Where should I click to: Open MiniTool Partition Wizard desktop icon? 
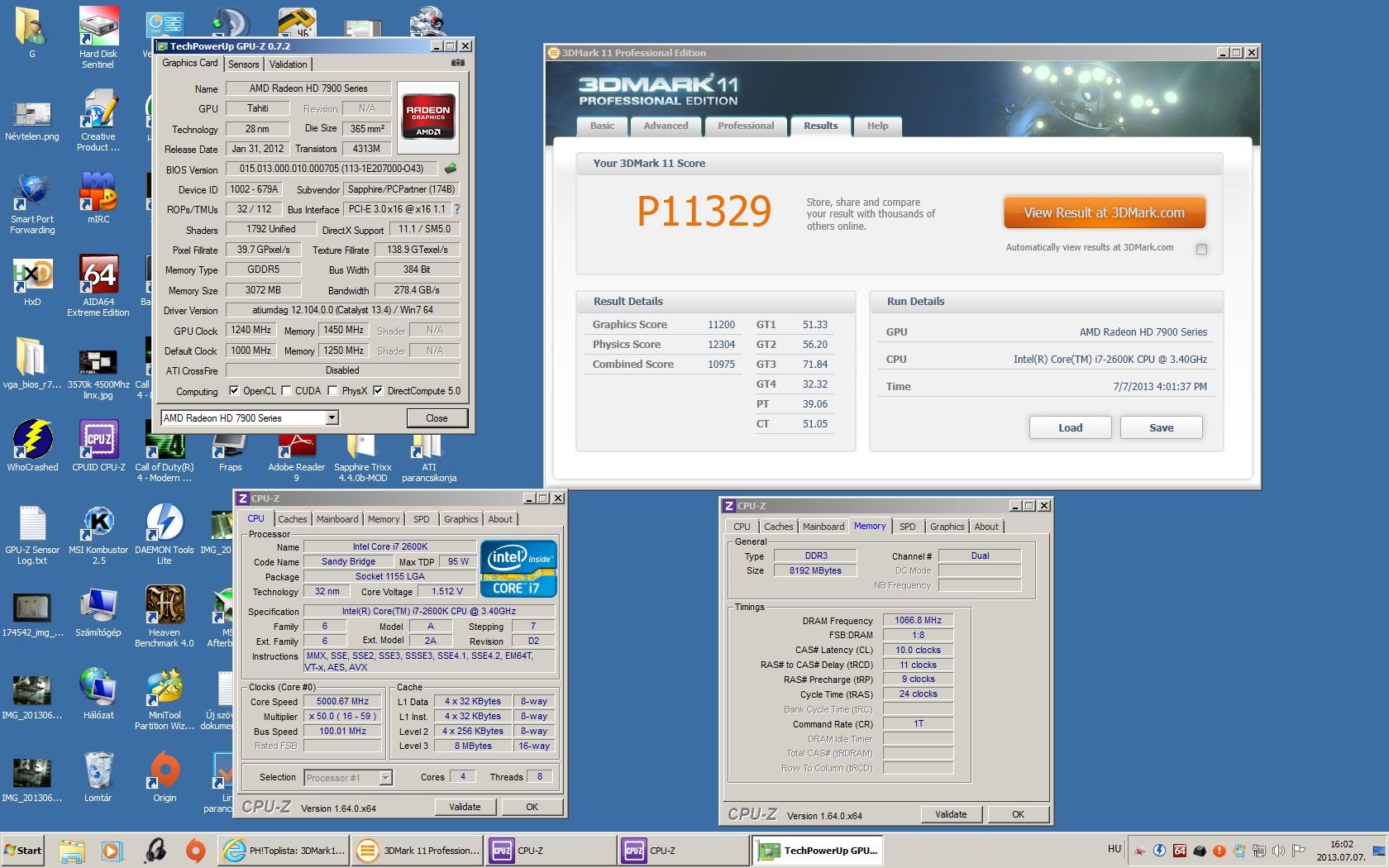click(164, 699)
